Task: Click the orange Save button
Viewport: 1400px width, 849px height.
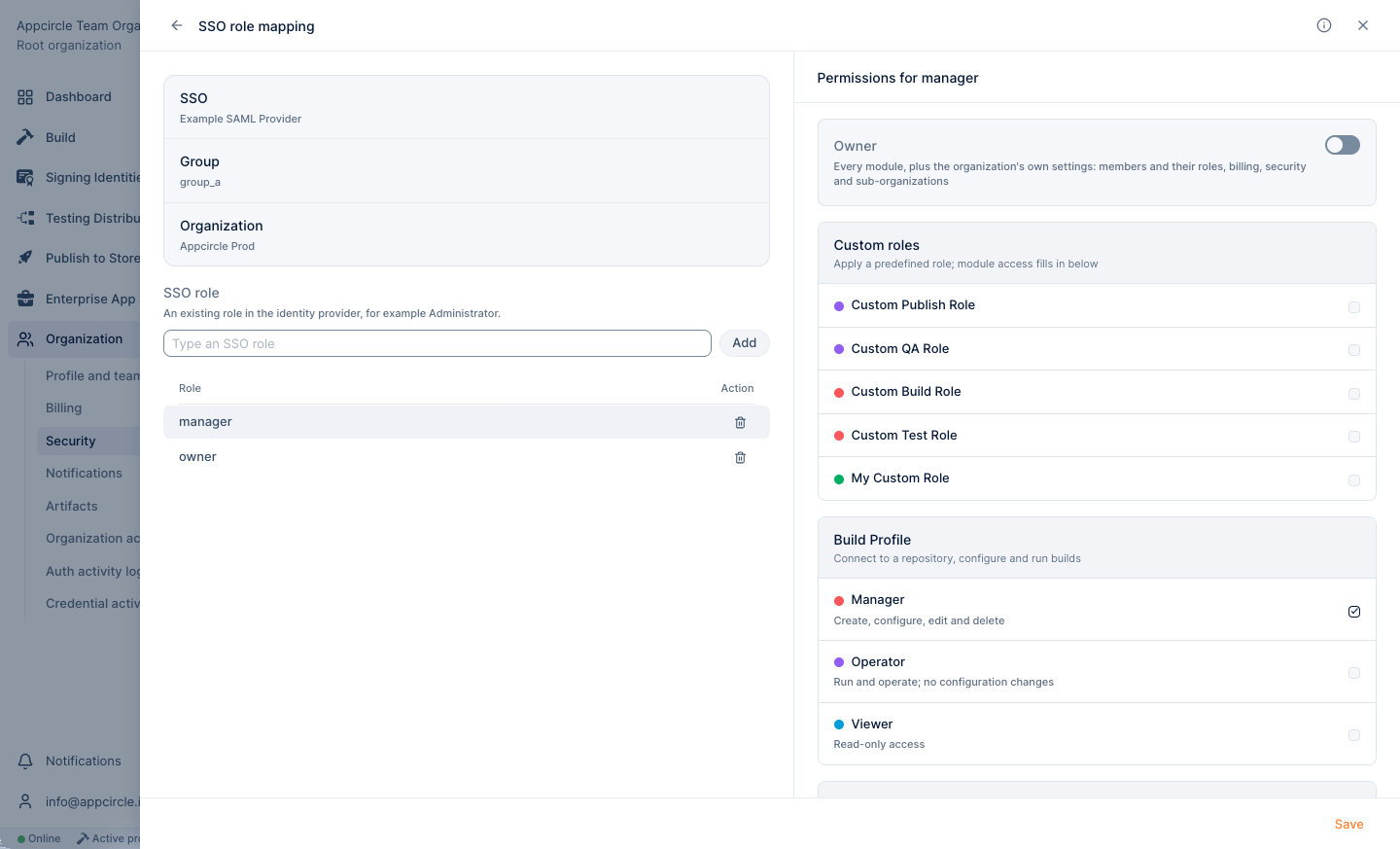Action: pyautogui.click(x=1348, y=824)
